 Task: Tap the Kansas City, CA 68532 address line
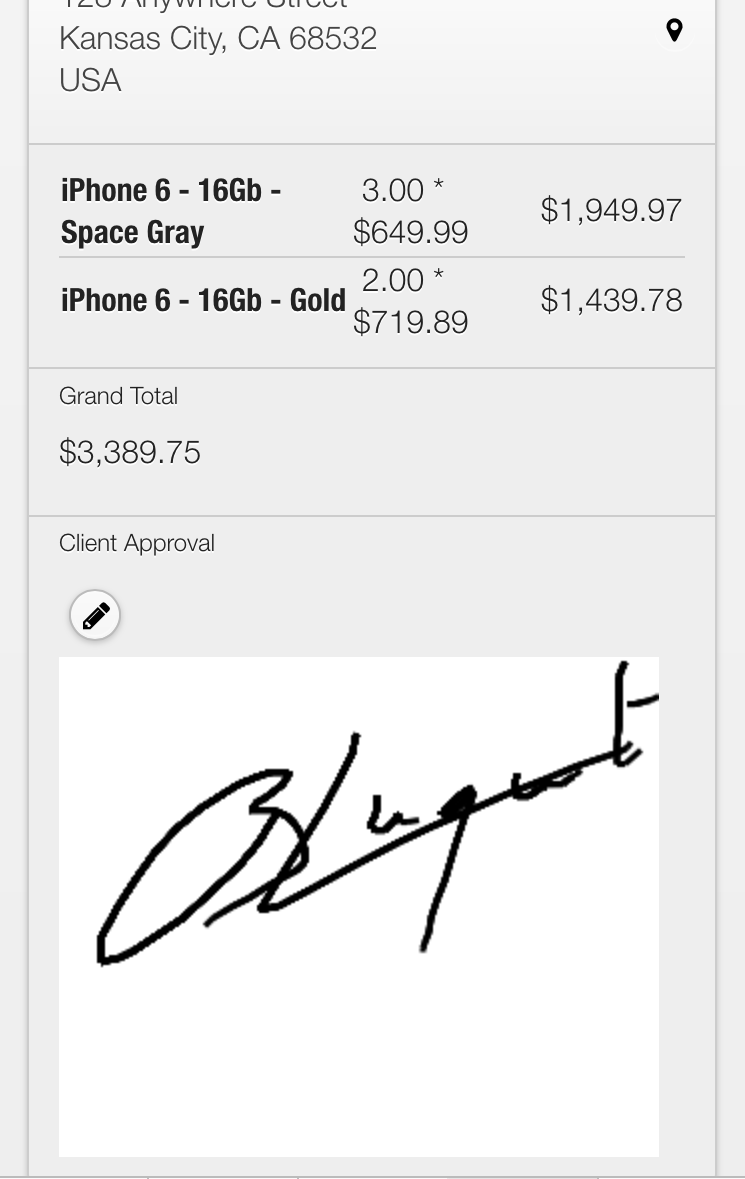click(218, 39)
